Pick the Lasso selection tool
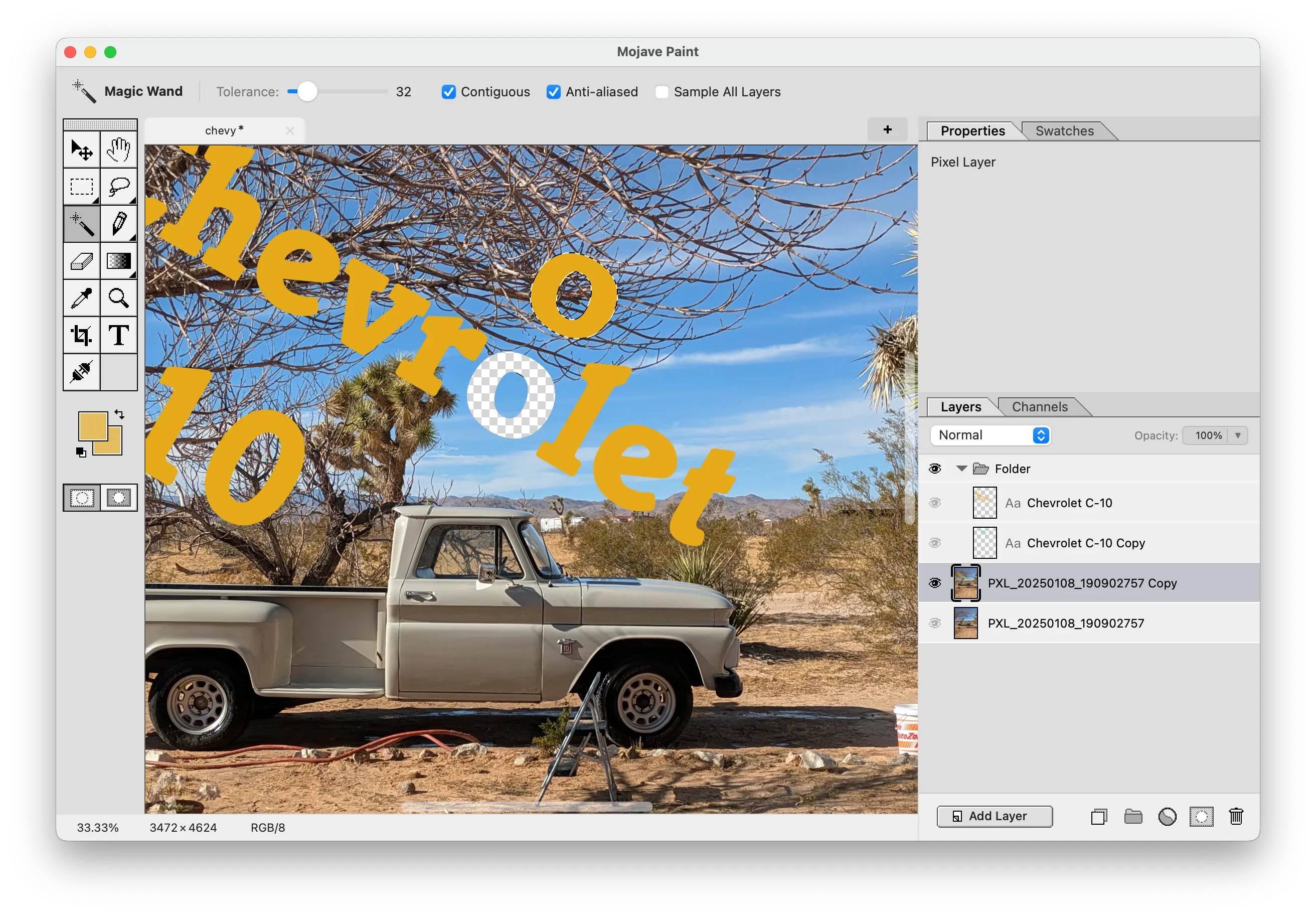The height and width of the screenshot is (915, 1316). coord(119,187)
